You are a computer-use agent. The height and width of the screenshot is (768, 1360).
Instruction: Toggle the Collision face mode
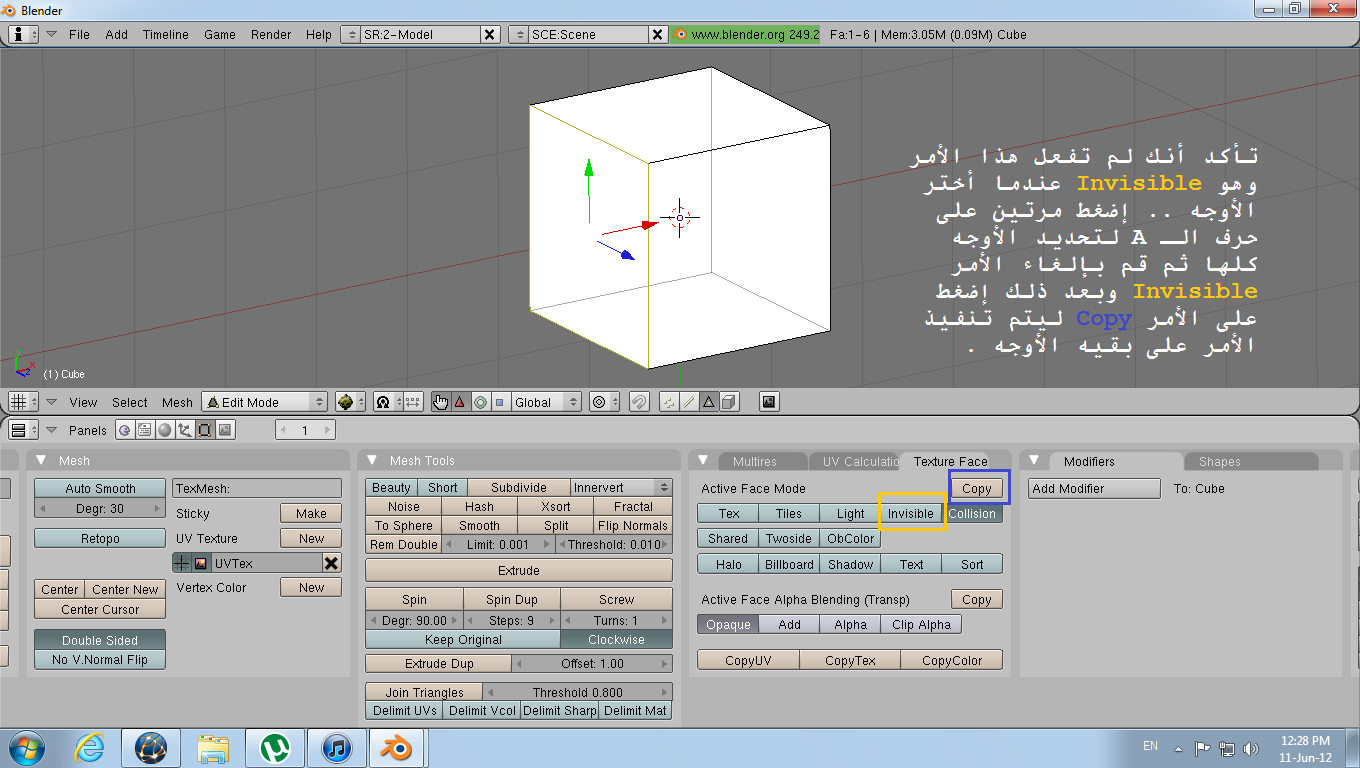pyautogui.click(x=972, y=513)
